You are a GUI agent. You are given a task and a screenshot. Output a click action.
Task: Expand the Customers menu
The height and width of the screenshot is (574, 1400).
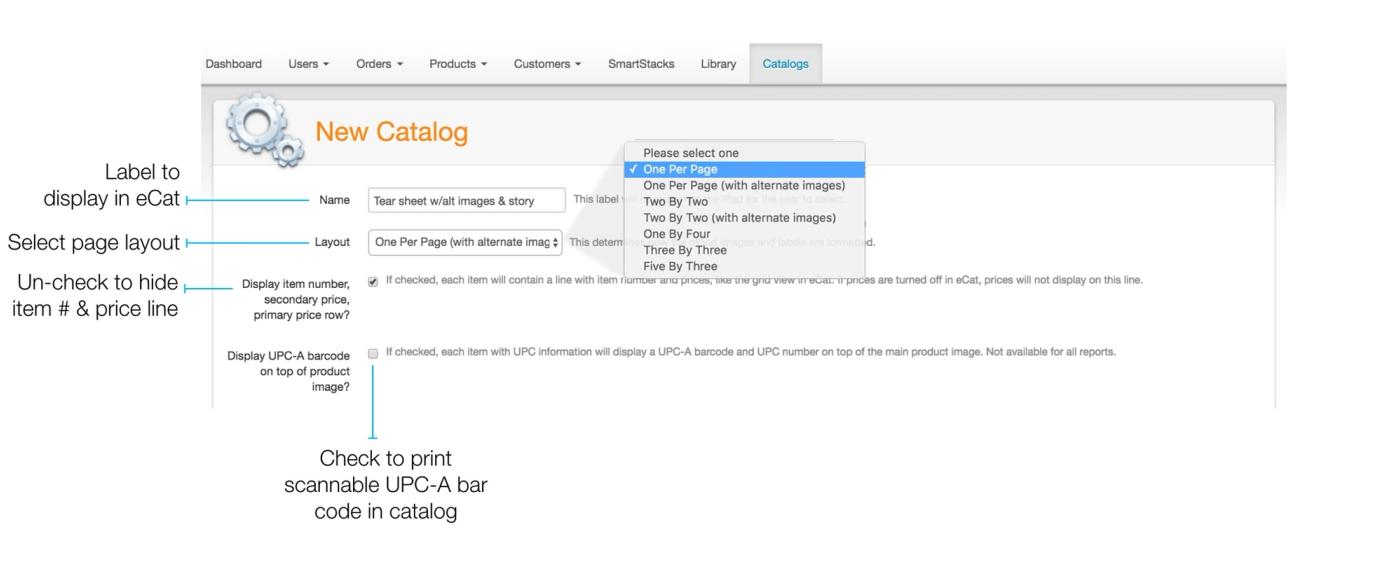click(547, 64)
